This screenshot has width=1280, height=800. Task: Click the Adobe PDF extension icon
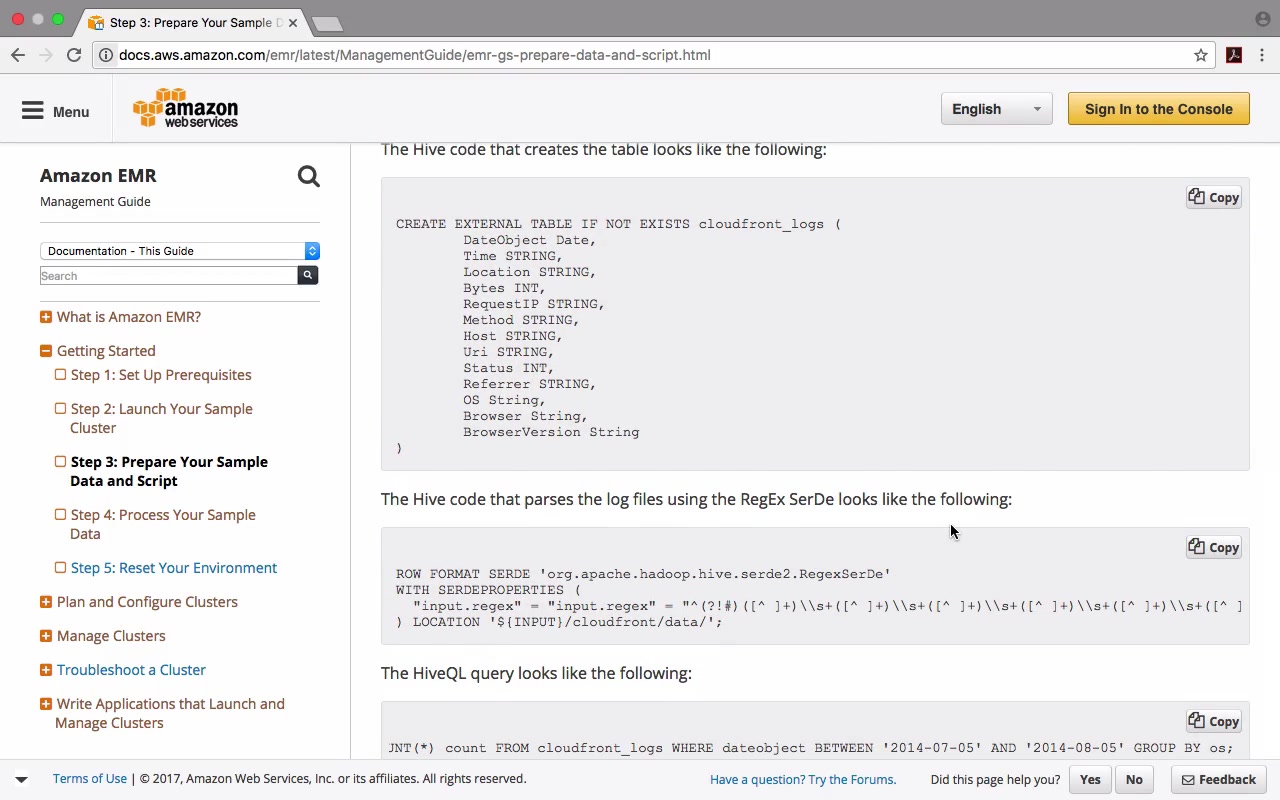pyautogui.click(x=1234, y=55)
